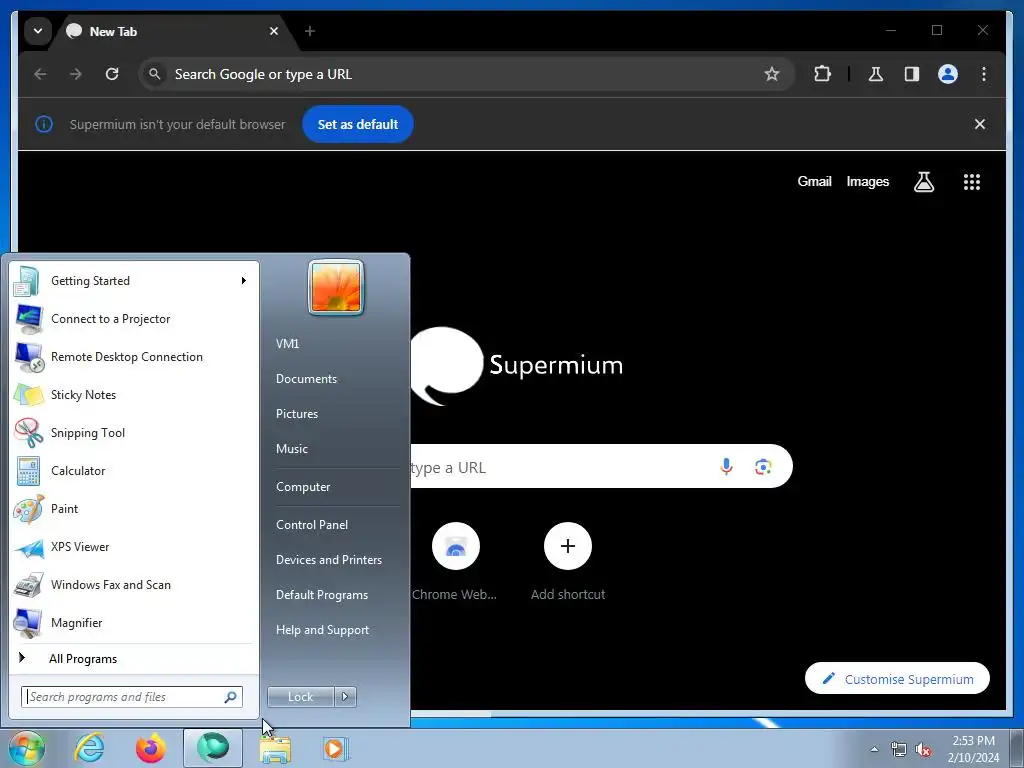The image size is (1024, 768).
Task: Open Snipping Tool
Action: pyautogui.click(x=130, y=432)
